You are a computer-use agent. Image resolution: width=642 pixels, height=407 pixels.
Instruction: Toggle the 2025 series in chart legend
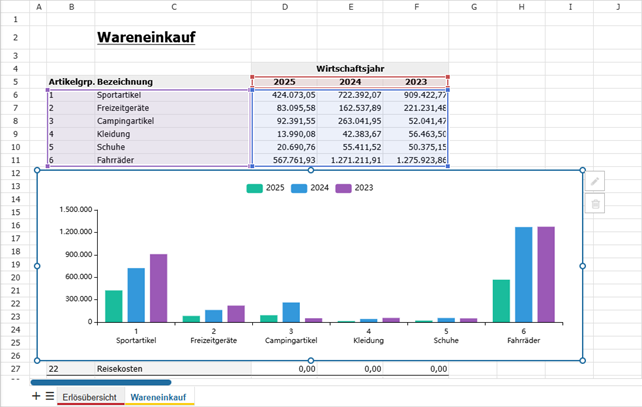pos(265,188)
